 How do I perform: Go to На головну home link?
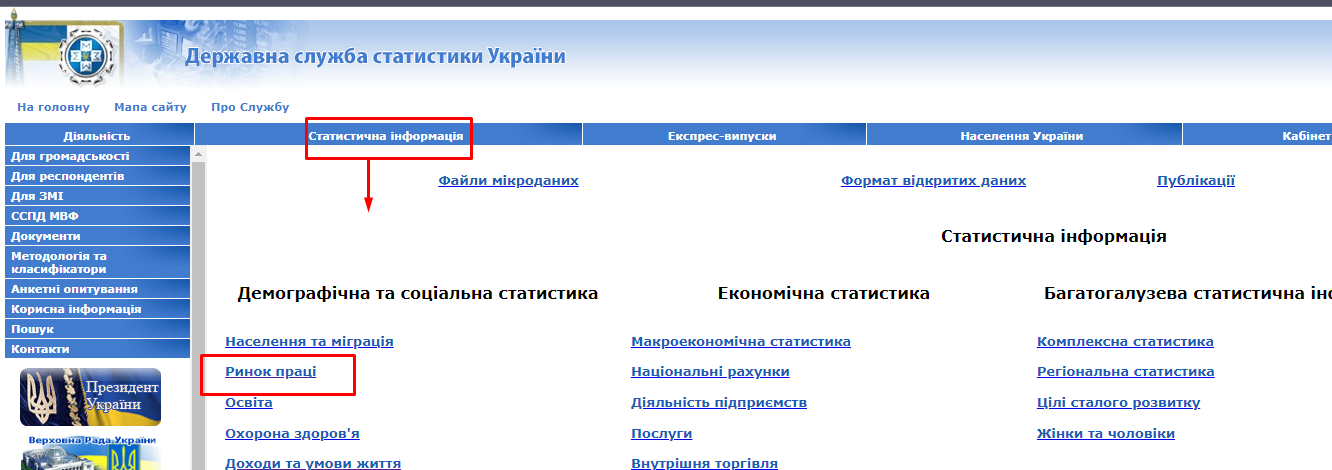(x=53, y=107)
